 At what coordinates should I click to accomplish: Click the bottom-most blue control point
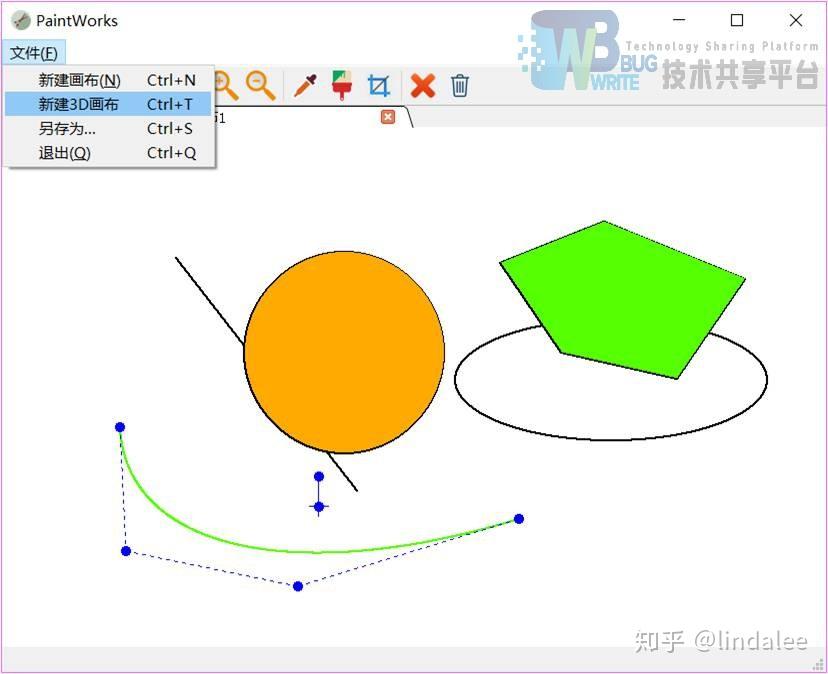pyautogui.click(x=298, y=586)
